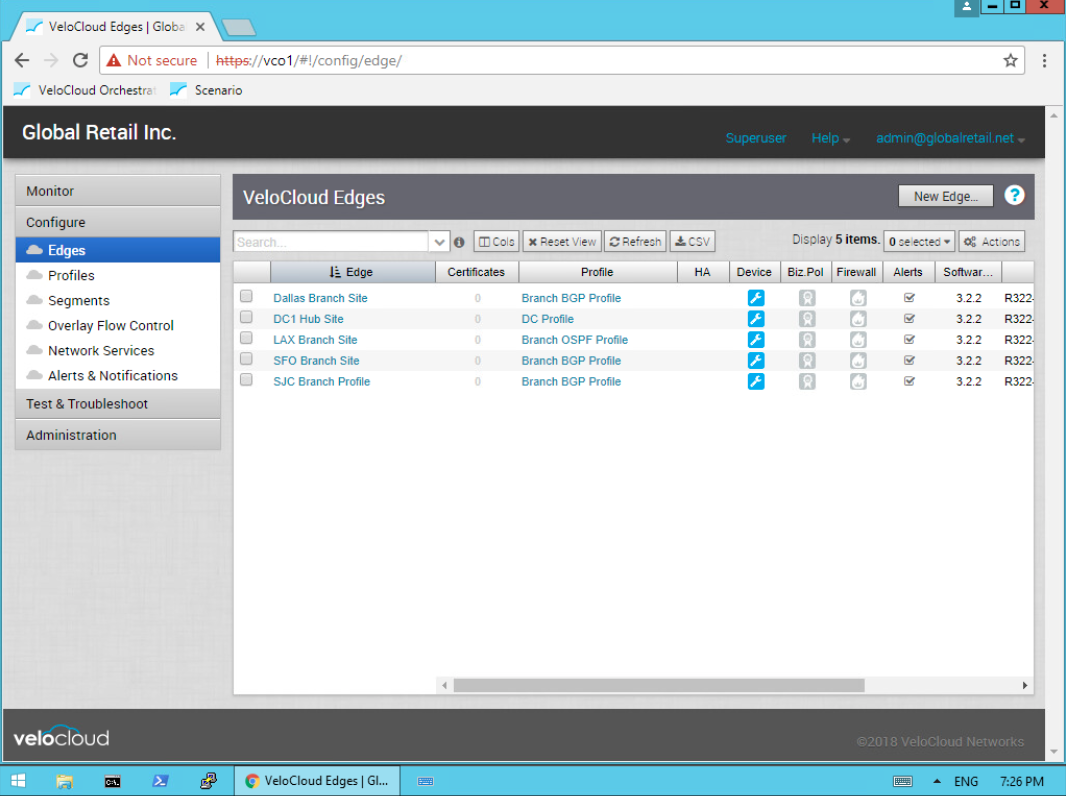The height and width of the screenshot is (796, 1066).
Task: Open Device settings icon for Dallas Branch Site
Action: (x=755, y=298)
